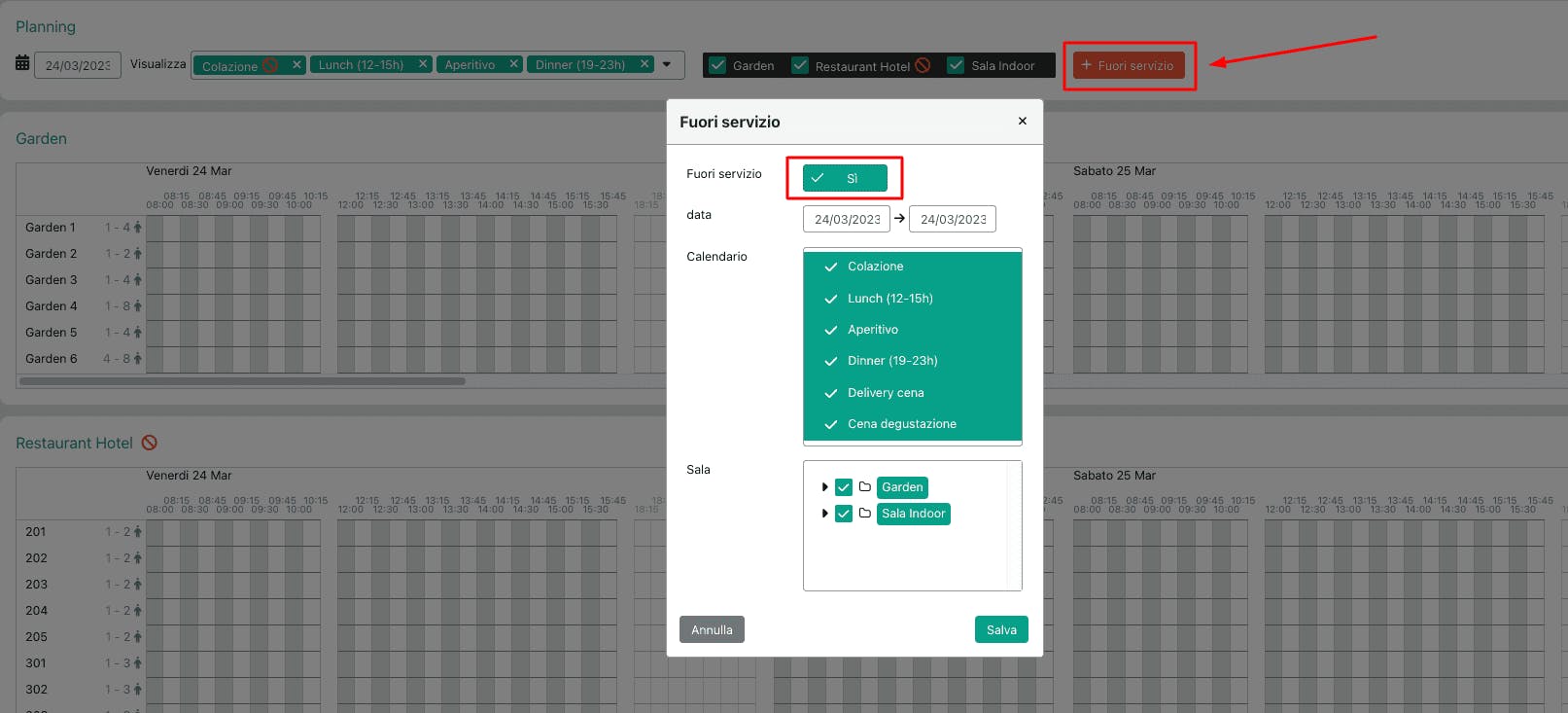The height and width of the screenshot is (713, 1568).
Task: Click the Sala Indoor folder icon in tree
Action: pos(864,513)
